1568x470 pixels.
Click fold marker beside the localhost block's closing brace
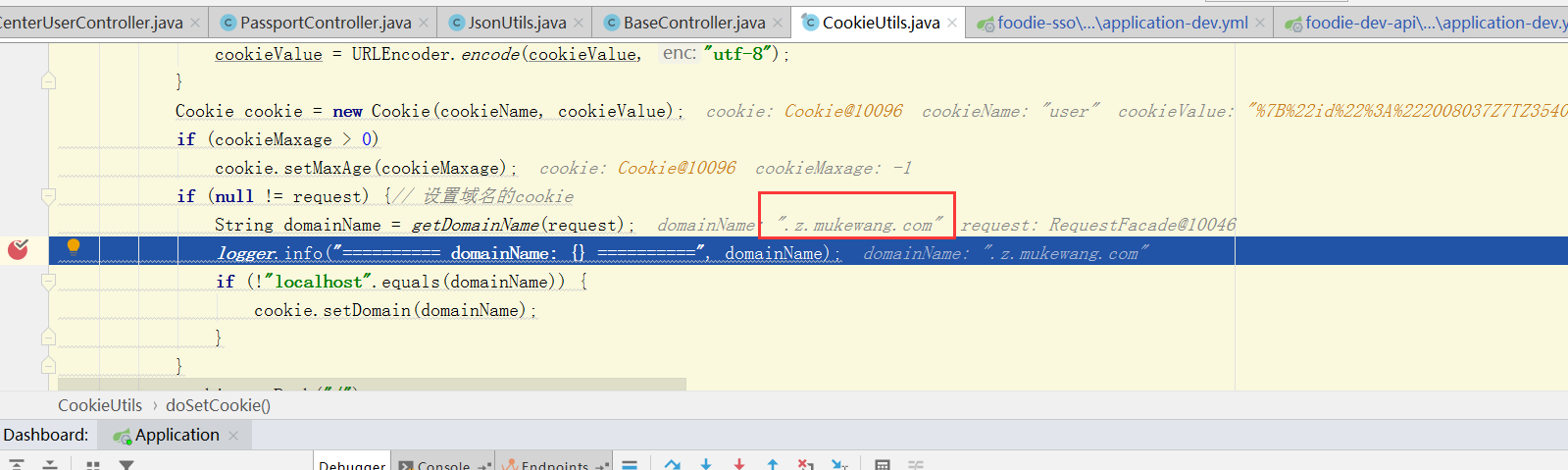48,338
